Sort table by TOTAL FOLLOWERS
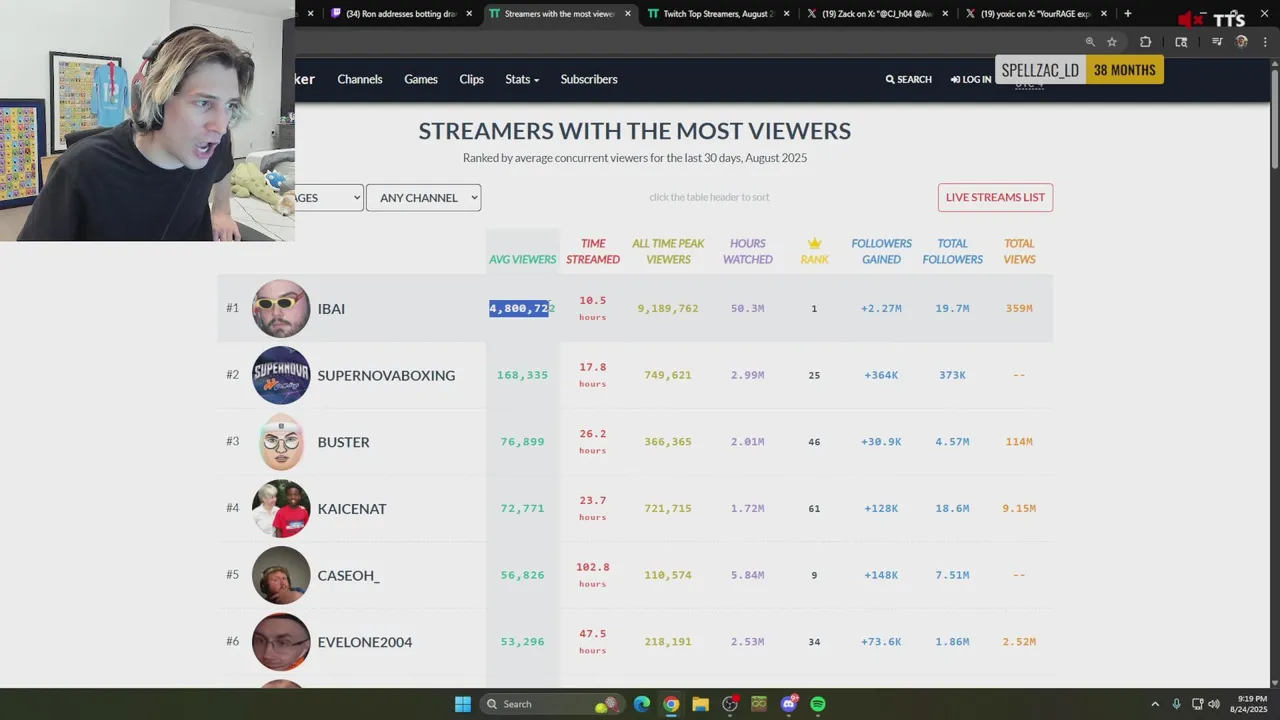The width and height of the screenshot is (1280, 720). coord(952,251)
